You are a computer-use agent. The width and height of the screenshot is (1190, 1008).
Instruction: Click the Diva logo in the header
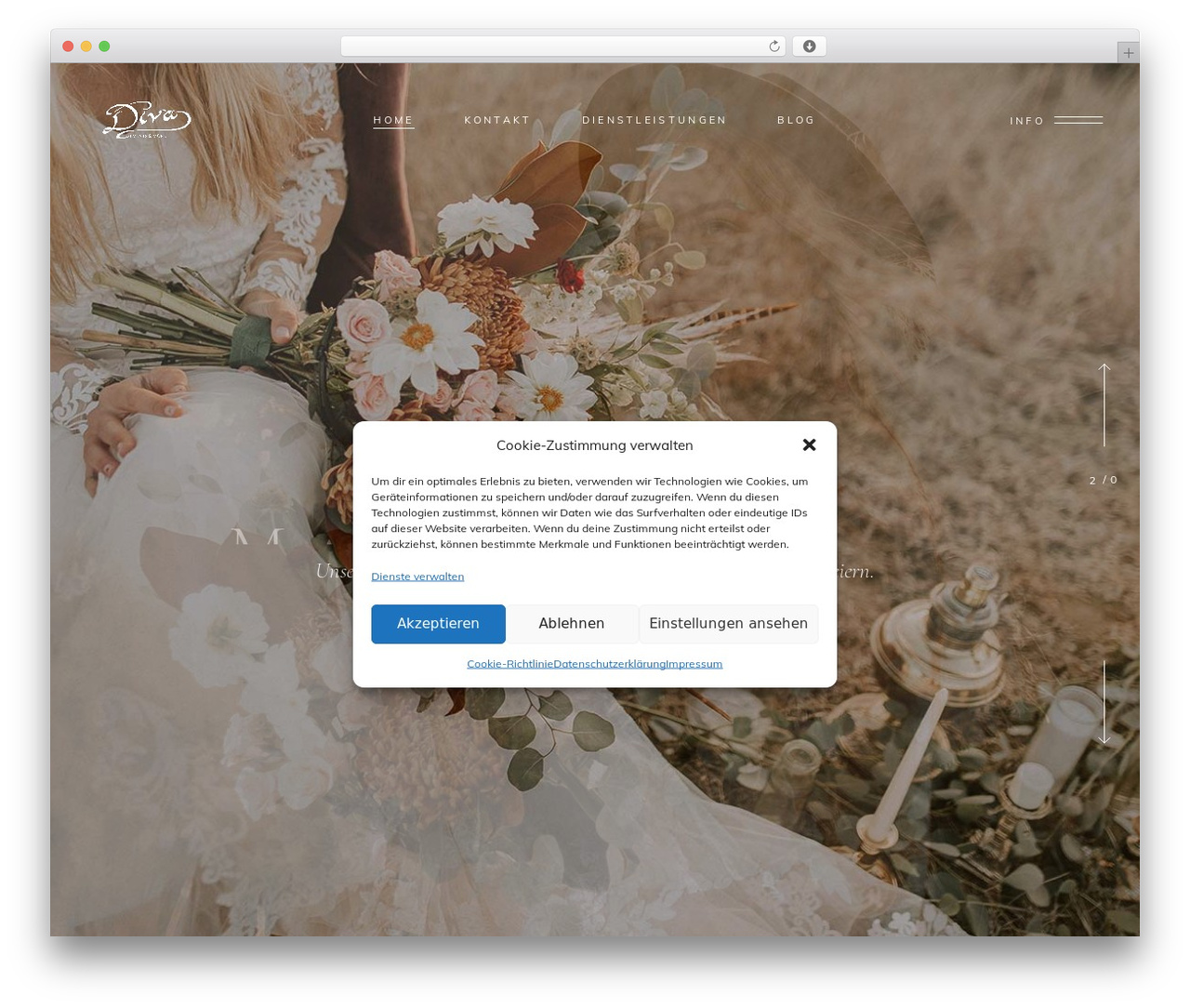[x=147, y=120]
